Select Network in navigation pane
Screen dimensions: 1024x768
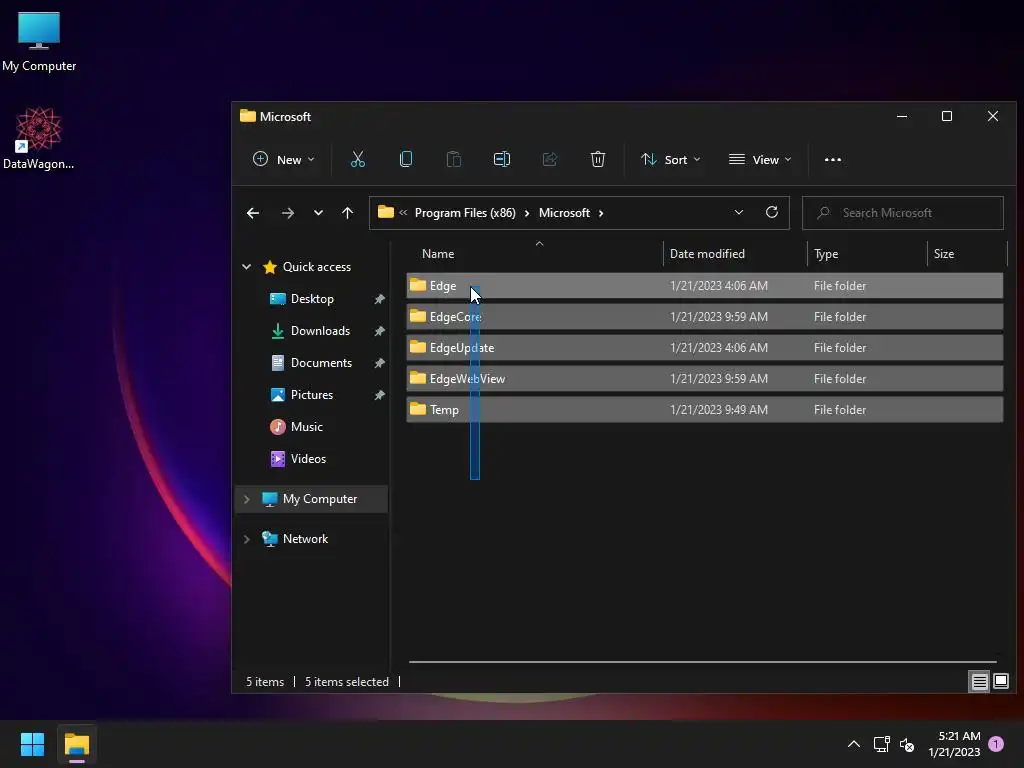click(x=305, y=538)
